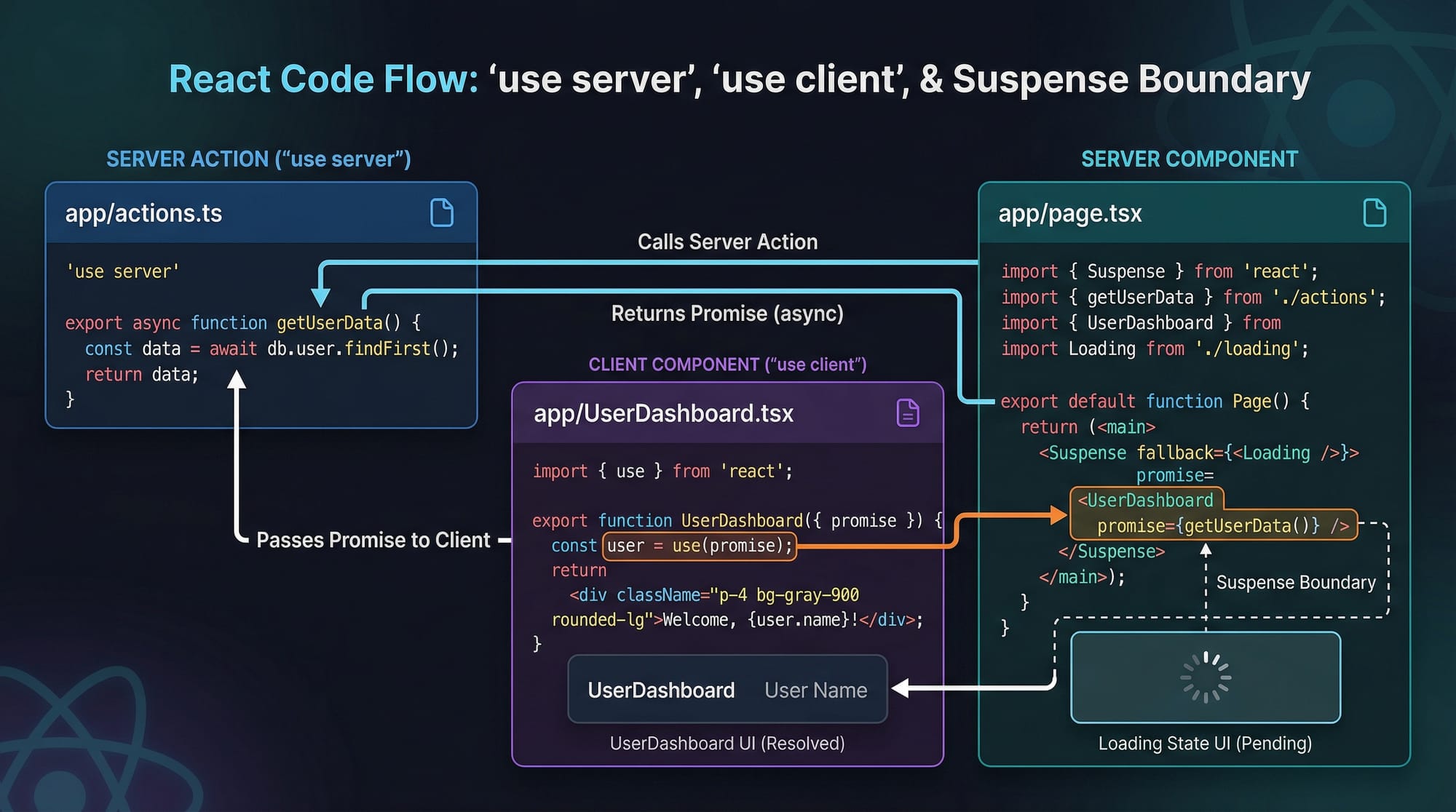This screenshot has height=812, width=1456.
Task: Click the file icon on app/page.tsx panel
Action: coord(1374,213)
